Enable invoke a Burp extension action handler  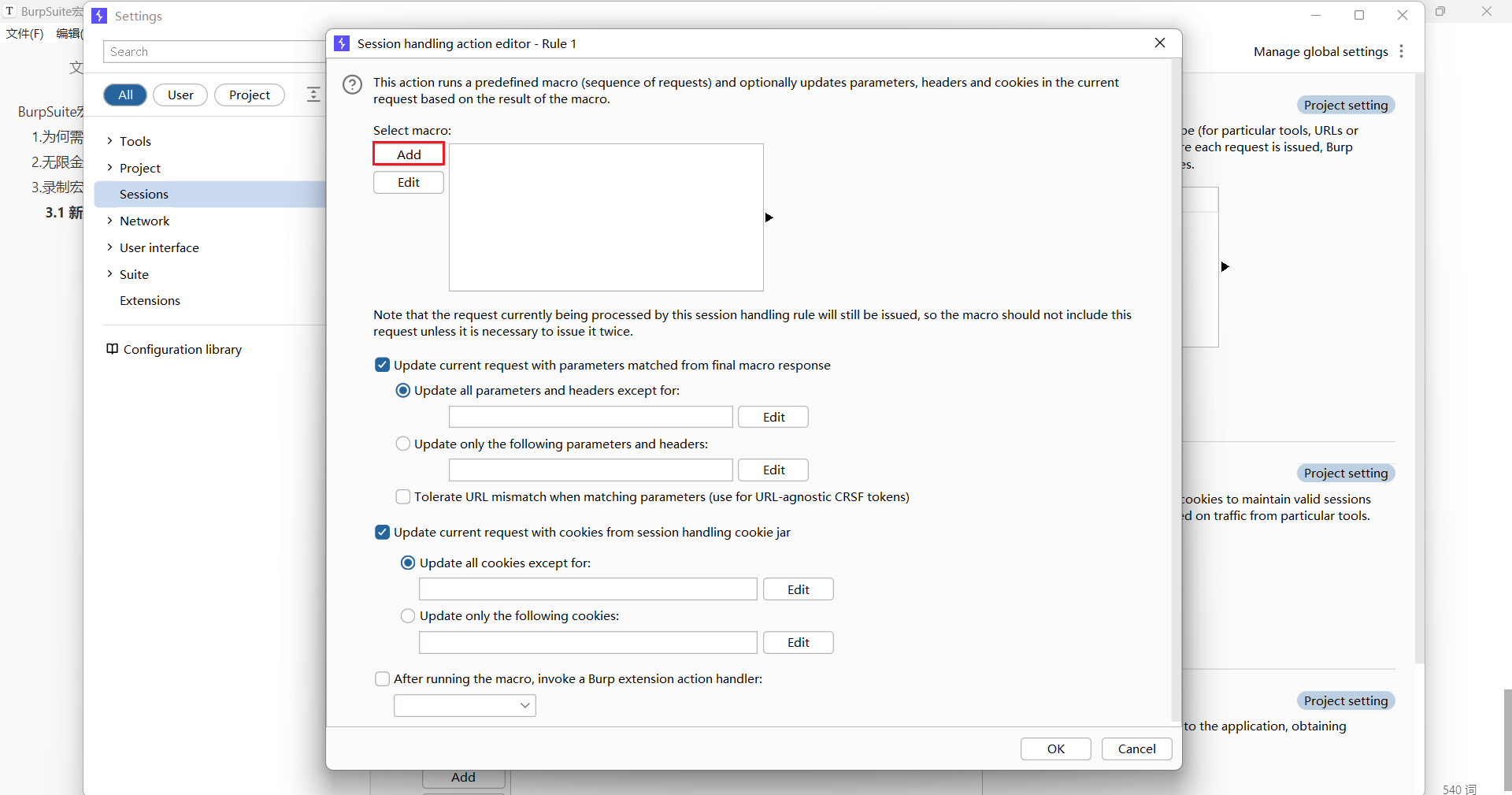(x=382, y=678)
